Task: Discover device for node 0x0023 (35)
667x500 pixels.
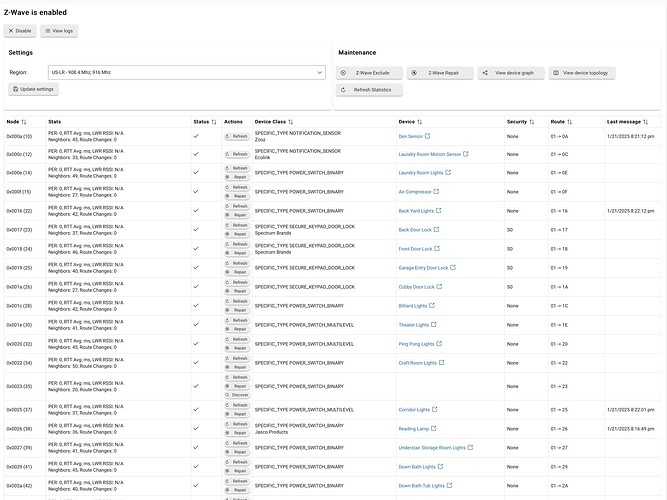Action: tap(237, 395)
